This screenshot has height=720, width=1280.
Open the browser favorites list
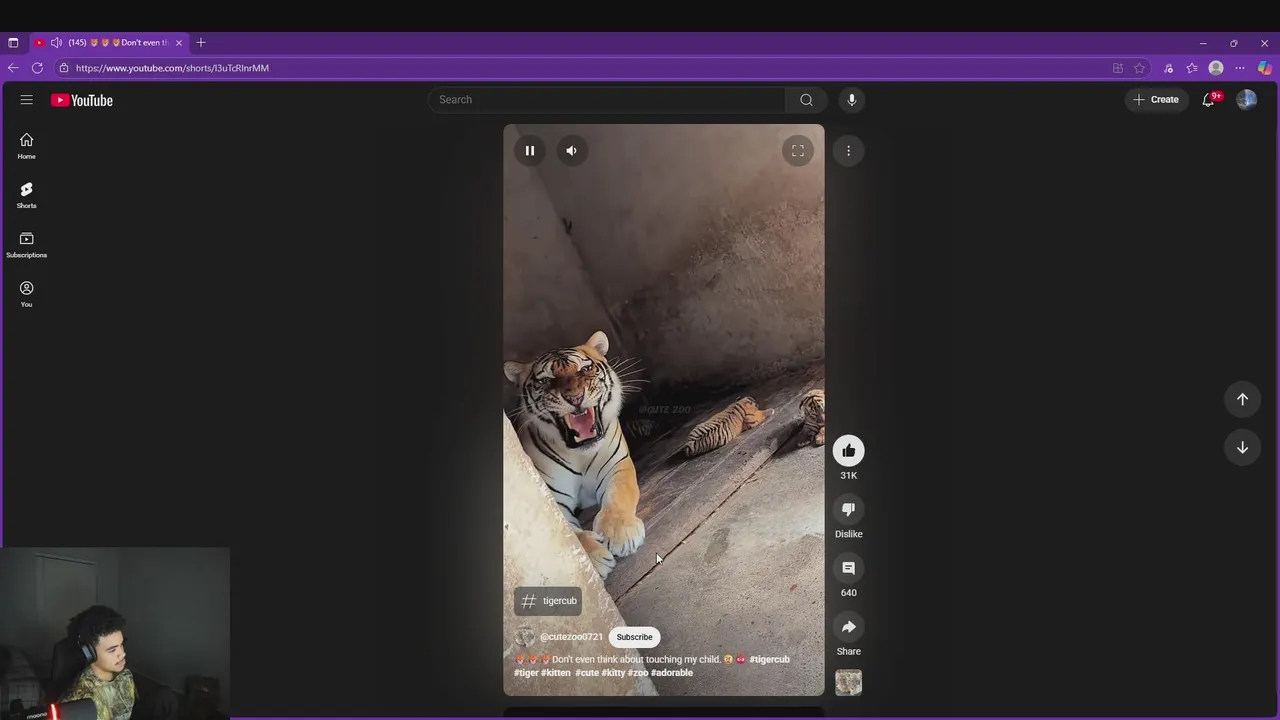(1192, 68)
